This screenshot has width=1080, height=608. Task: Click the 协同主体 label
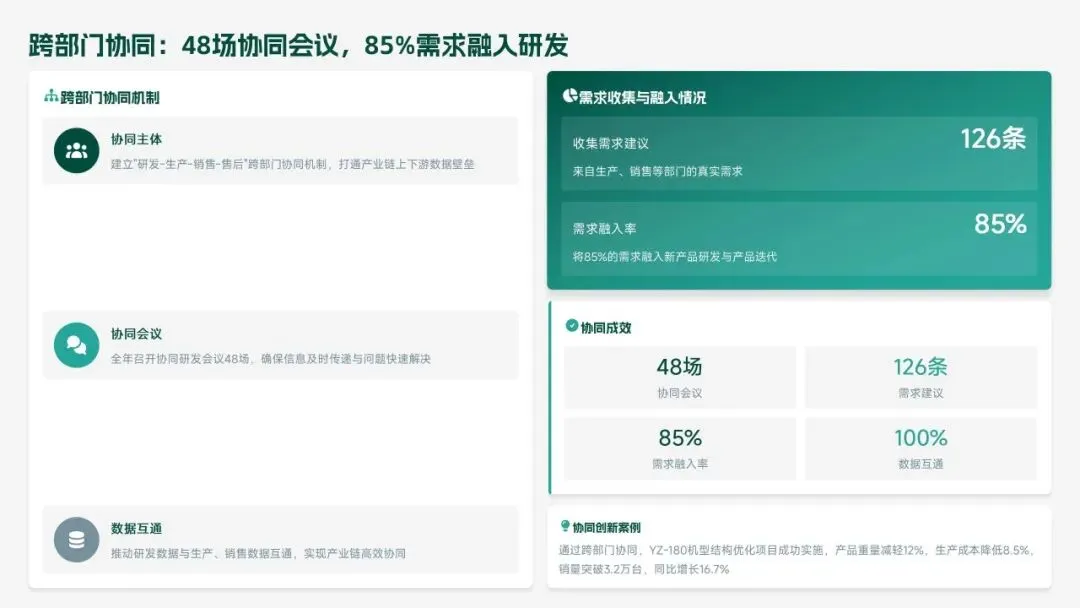click(x=136, y=139)
